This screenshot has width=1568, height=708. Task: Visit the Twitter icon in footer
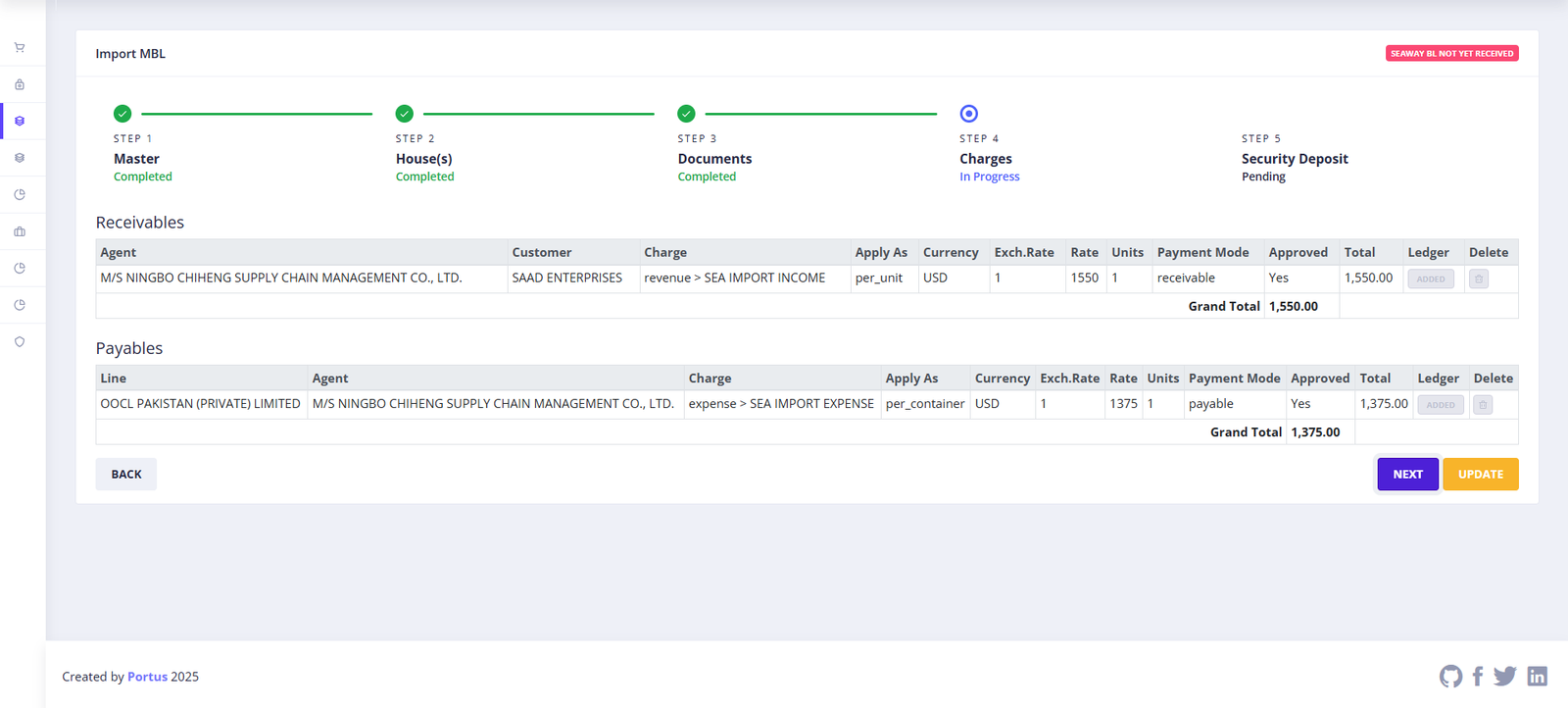point(1505,677)
